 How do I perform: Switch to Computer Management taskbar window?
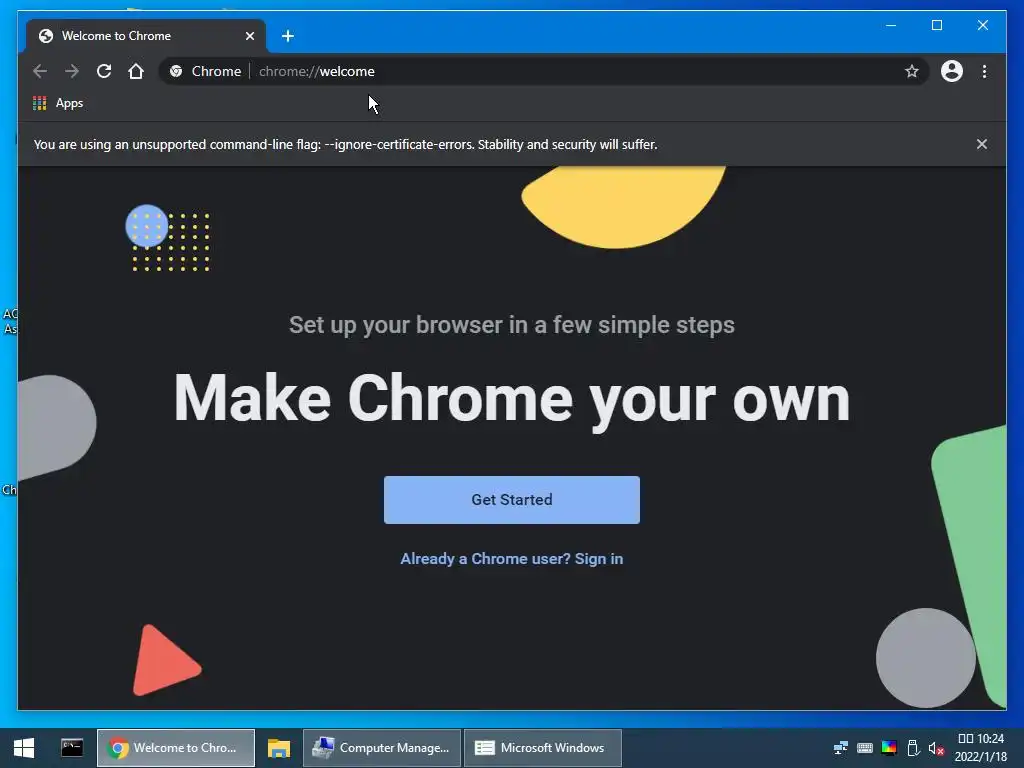(382, 748)
